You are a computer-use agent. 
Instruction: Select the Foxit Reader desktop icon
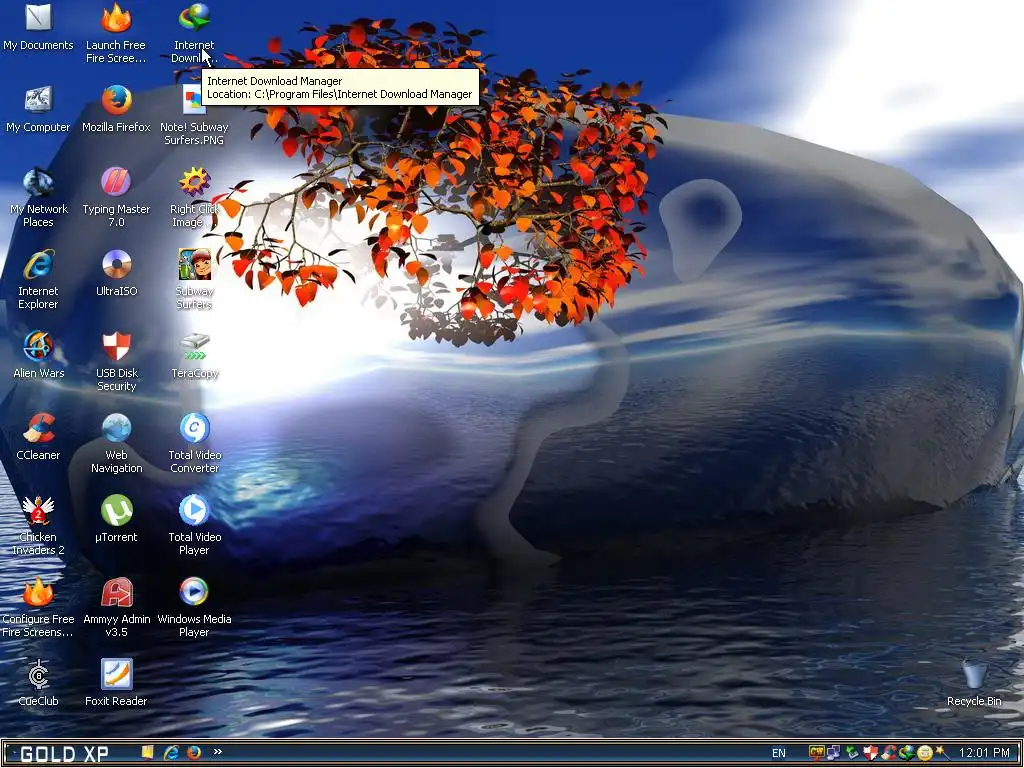click(116, 683)
